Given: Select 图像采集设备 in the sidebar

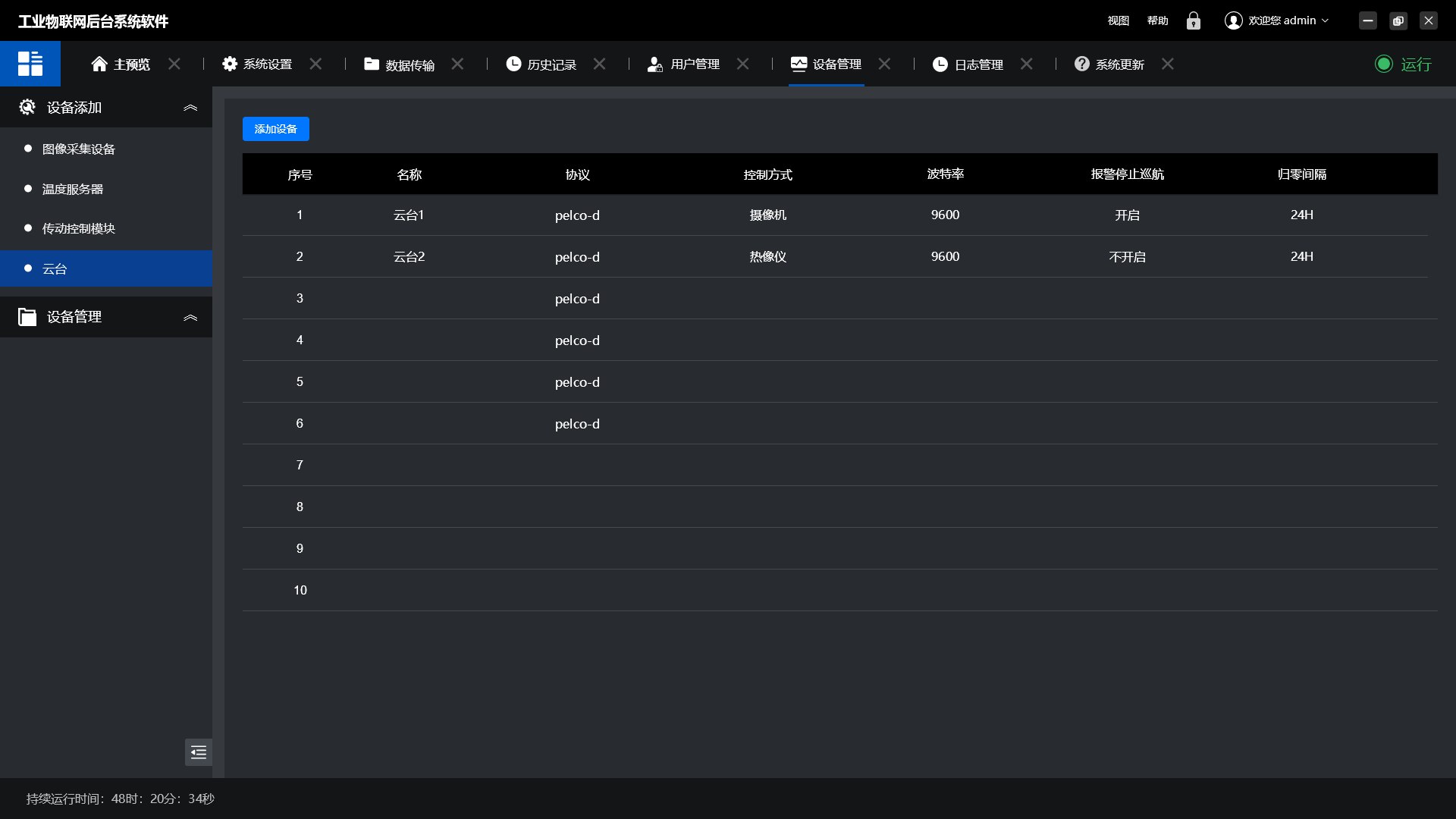Looking at the screenshot, I should point(79,149).
